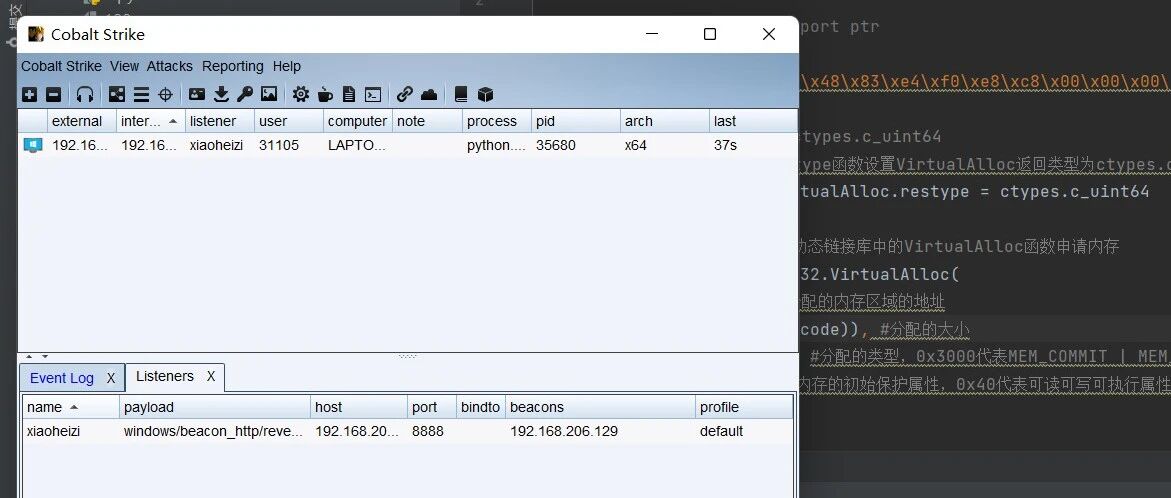Open screenshots via the picture icon
Image resolution: width=1171 pixels, height=498 pixels.
[269, 94]
